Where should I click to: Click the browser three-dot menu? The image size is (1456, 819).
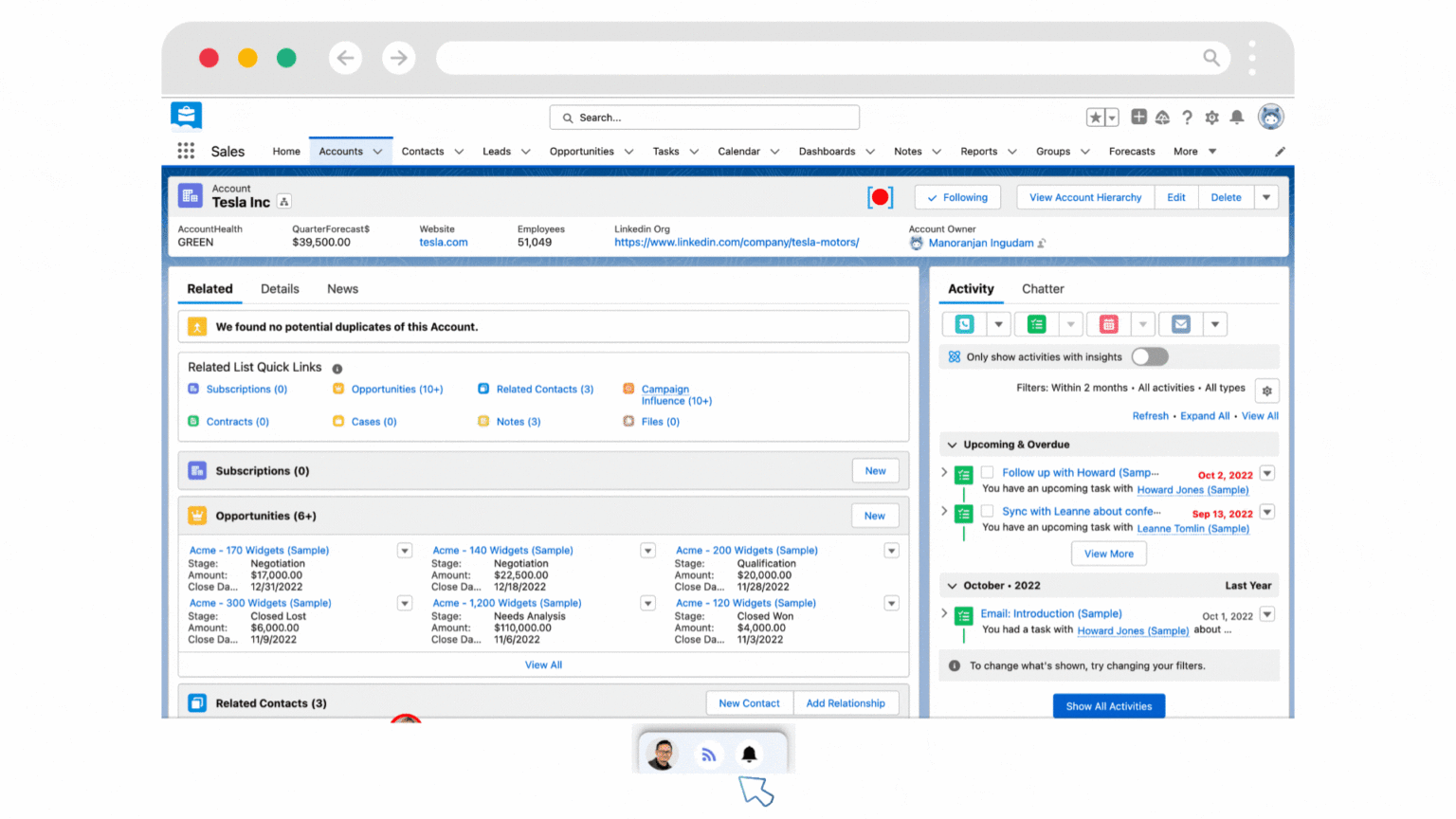[x=1252, y=58]
